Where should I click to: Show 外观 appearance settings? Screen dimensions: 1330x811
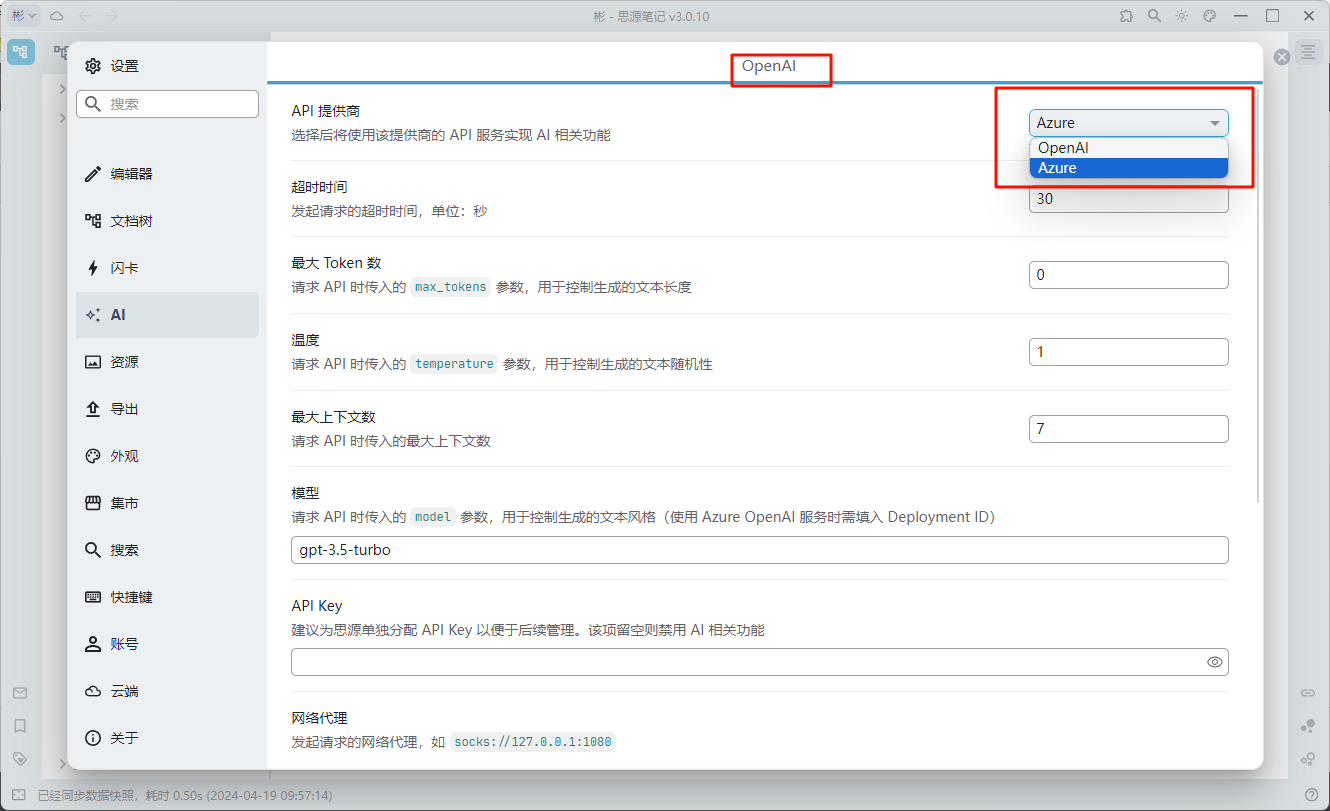click(x=168, y=456)
